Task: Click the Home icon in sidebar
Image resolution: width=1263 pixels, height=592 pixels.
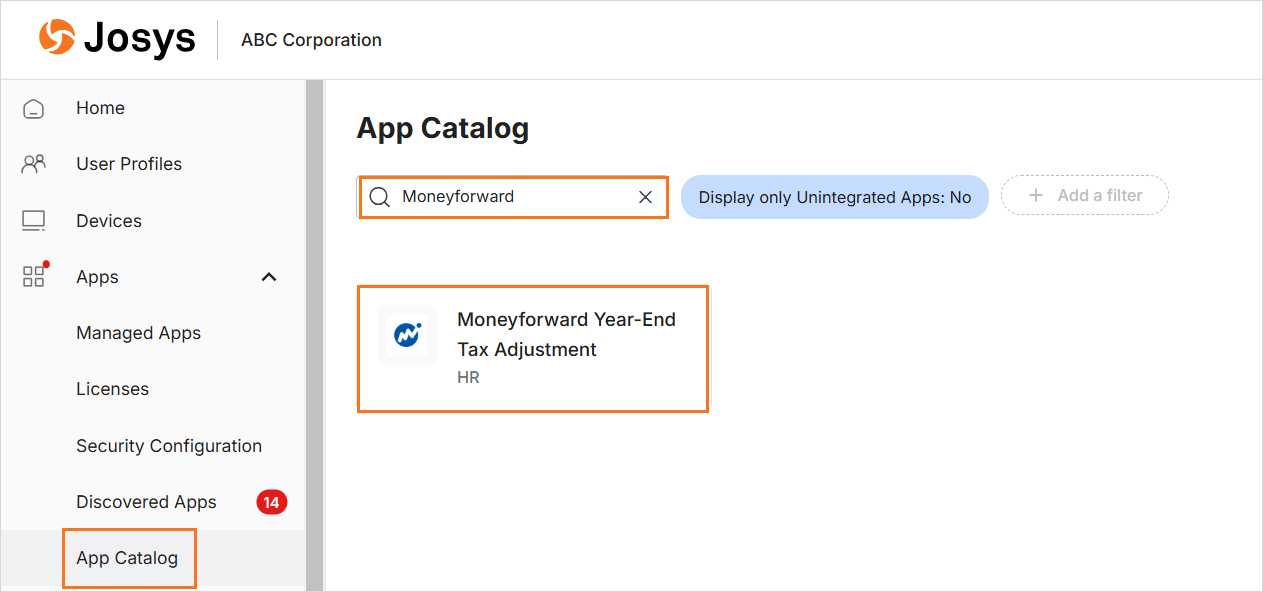Action: click(x=33, y=108)
